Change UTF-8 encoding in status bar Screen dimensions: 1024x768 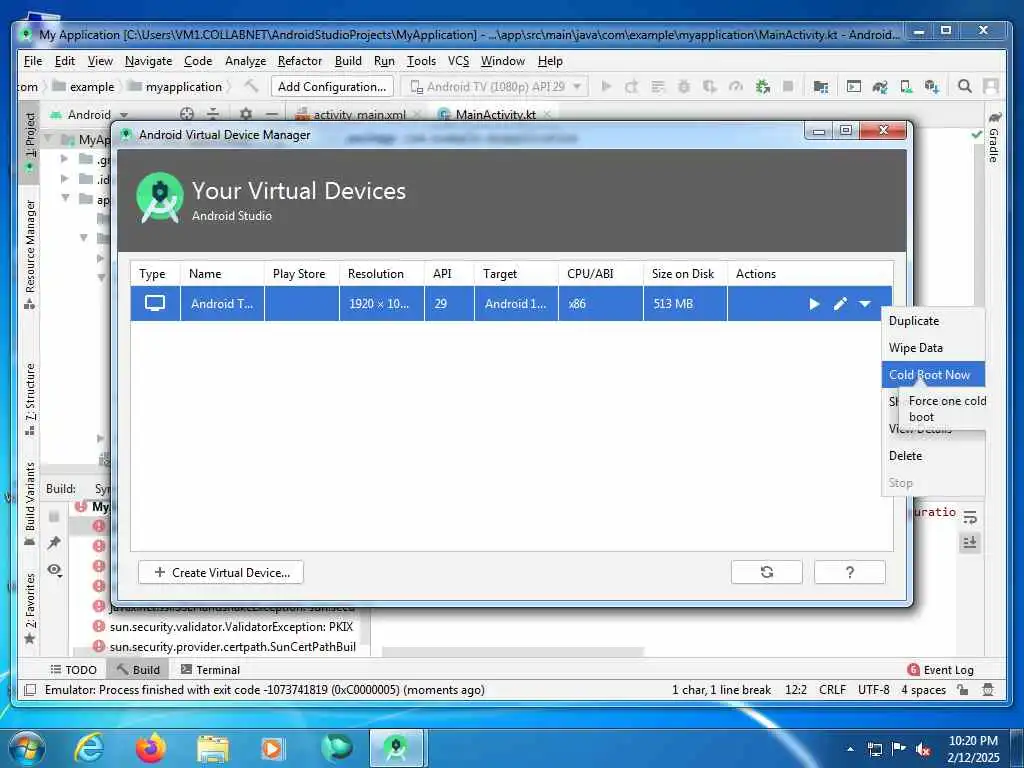[x=874, y=690]
